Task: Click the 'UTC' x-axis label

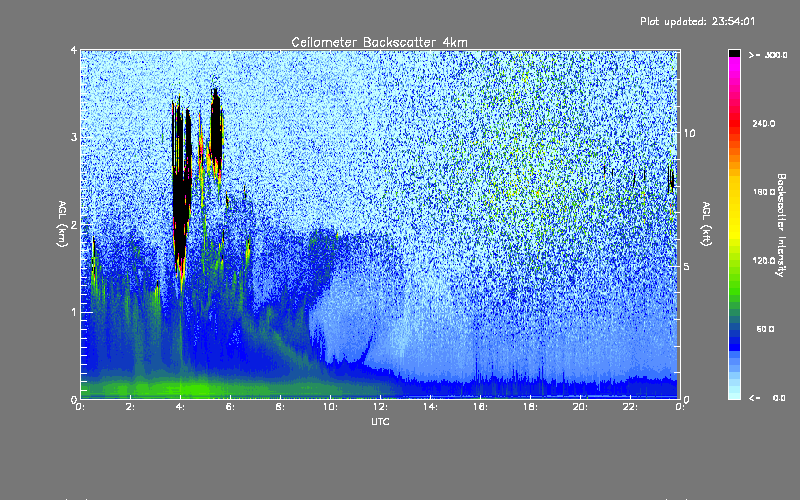Action: point(380,421)
